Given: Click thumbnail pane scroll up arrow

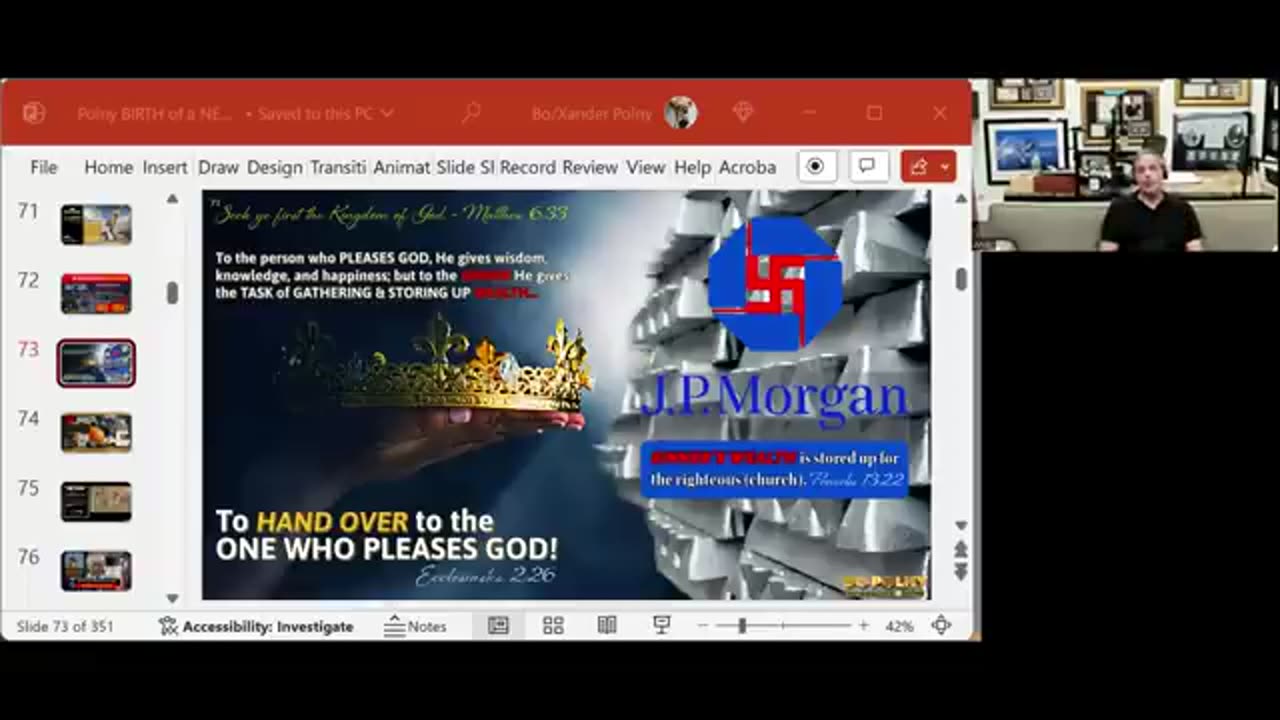Looking at the screenshot, I should coord(172,199).
